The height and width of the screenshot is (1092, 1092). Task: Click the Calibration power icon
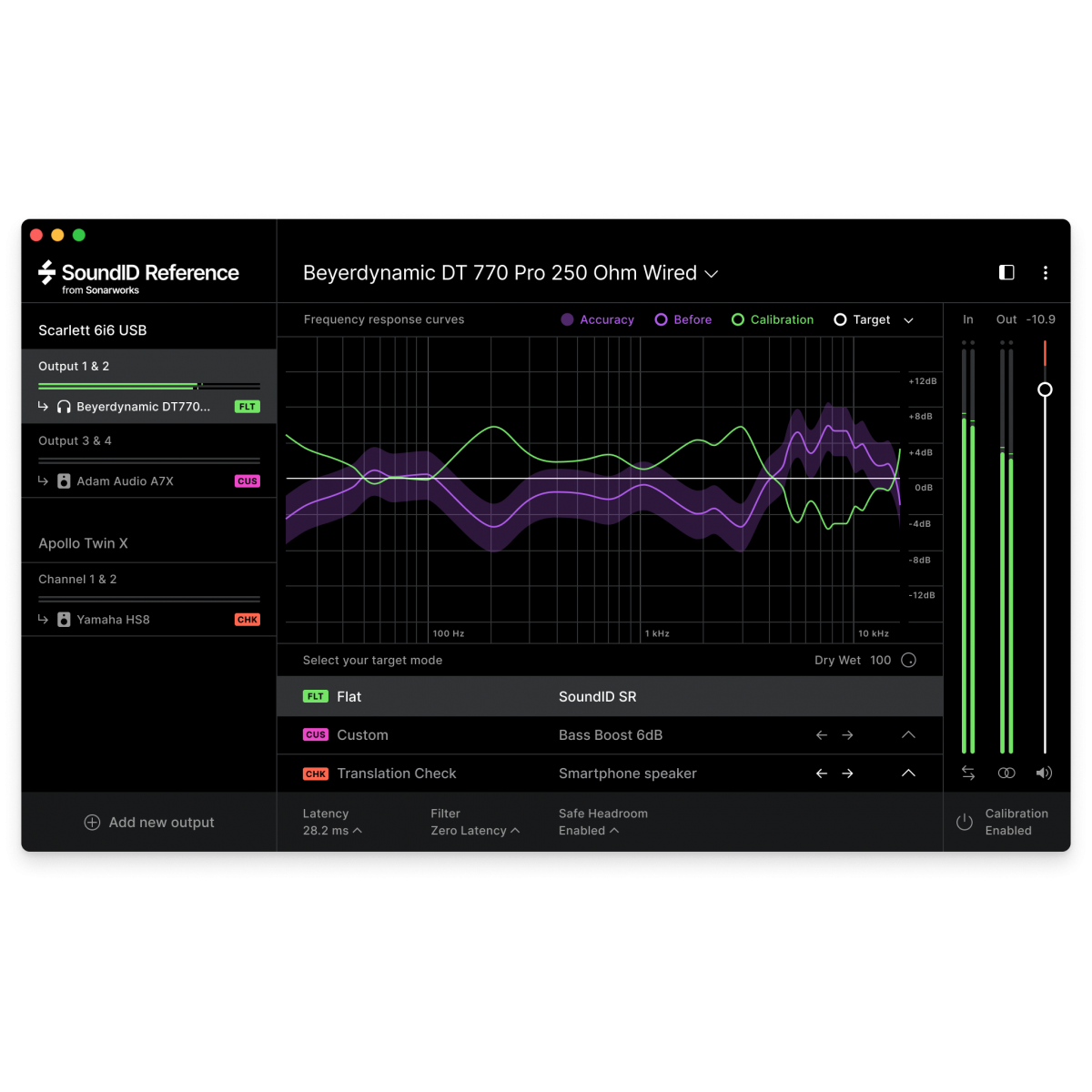coord(965,823)
